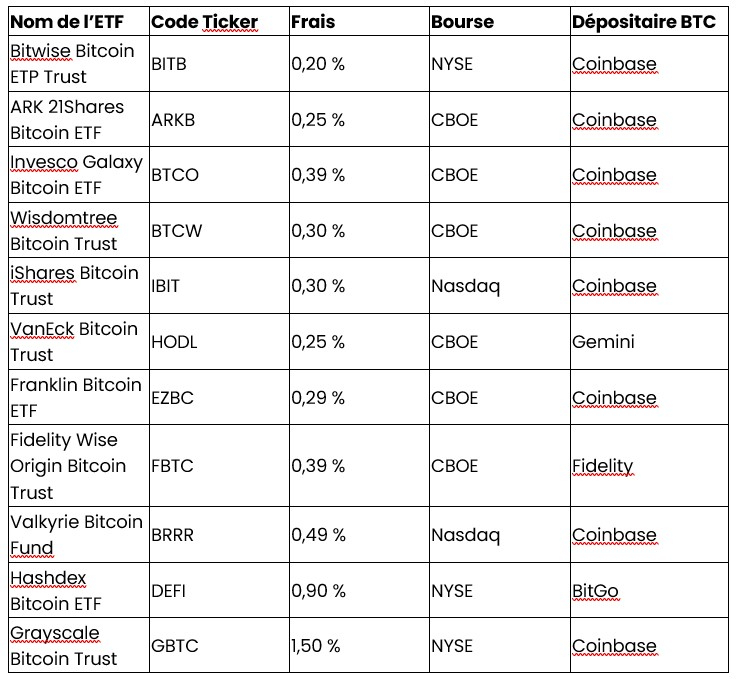Click the Gemini depositary cell
Image resolution: width=742 pixels, height=679 pixels.
pos(603,342)
